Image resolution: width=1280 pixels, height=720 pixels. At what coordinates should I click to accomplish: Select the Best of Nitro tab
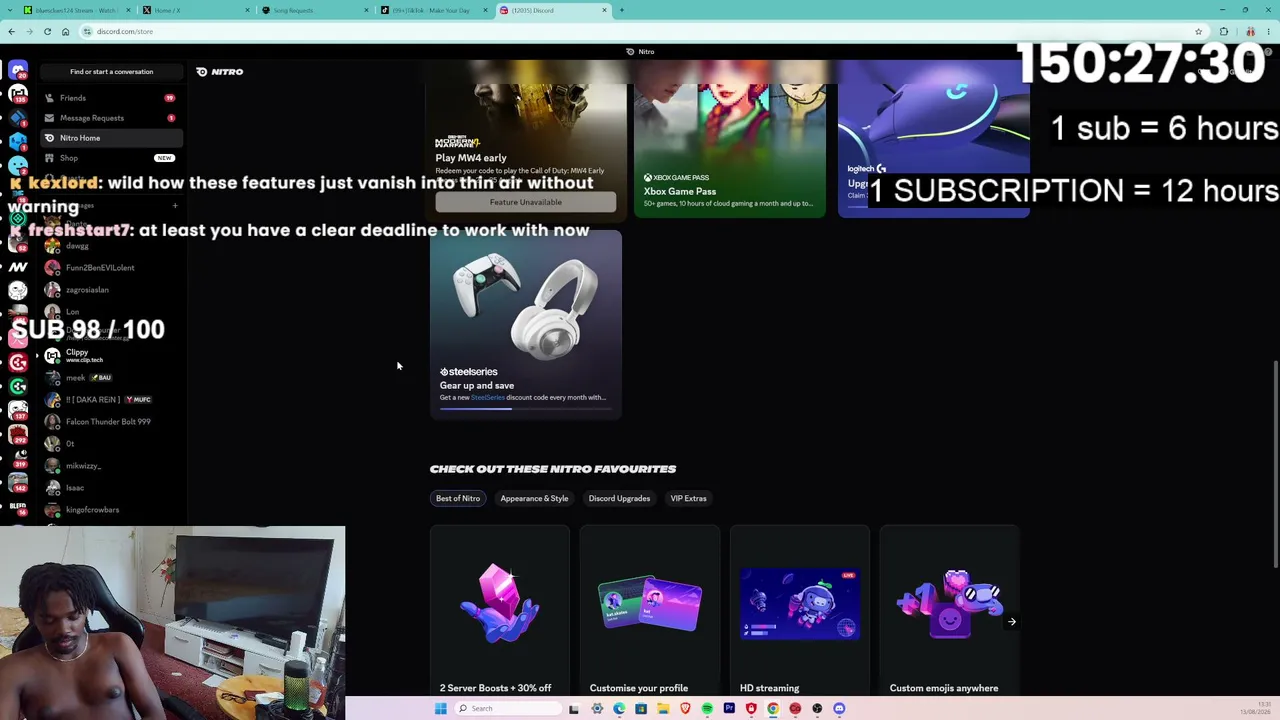458,498
